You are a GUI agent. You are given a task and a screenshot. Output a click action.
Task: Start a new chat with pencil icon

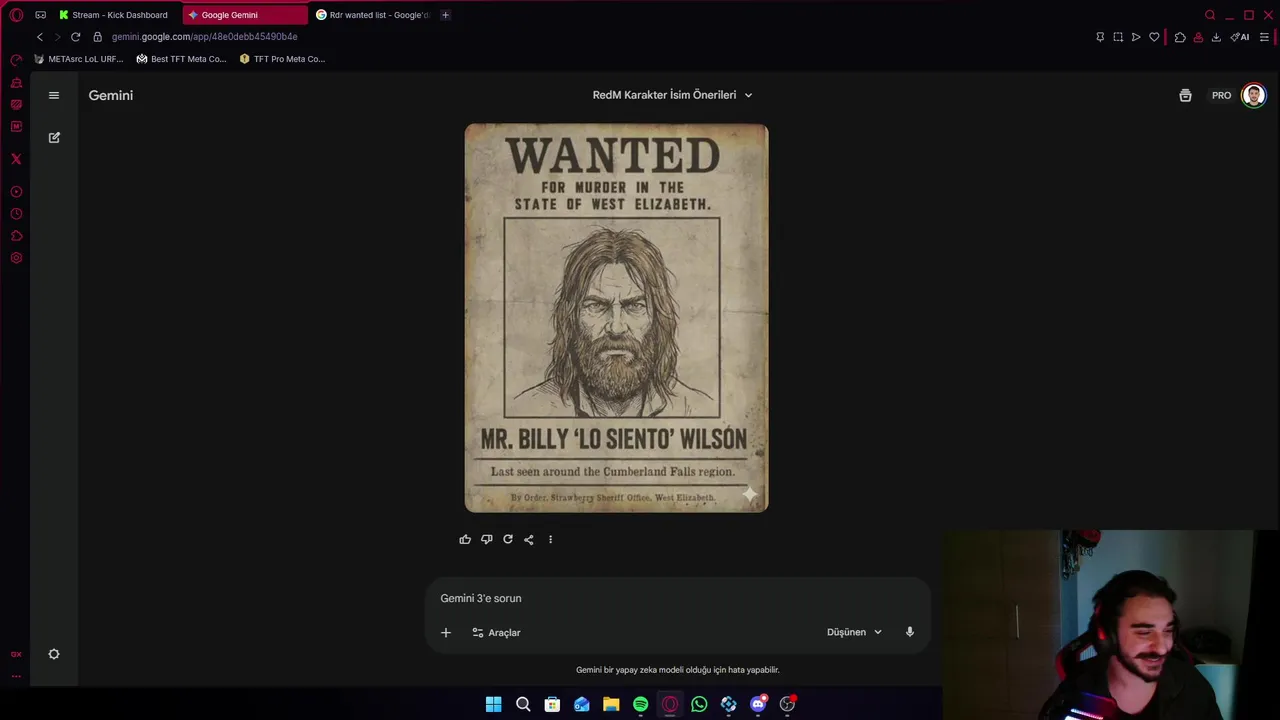tap(54, 137)
